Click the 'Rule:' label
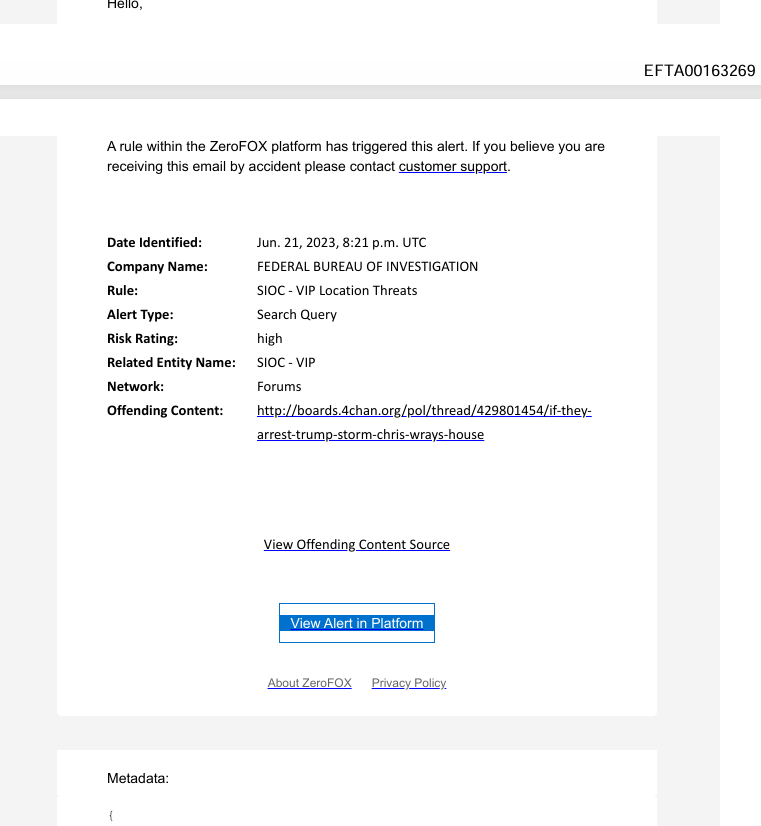 coord(122,290)
